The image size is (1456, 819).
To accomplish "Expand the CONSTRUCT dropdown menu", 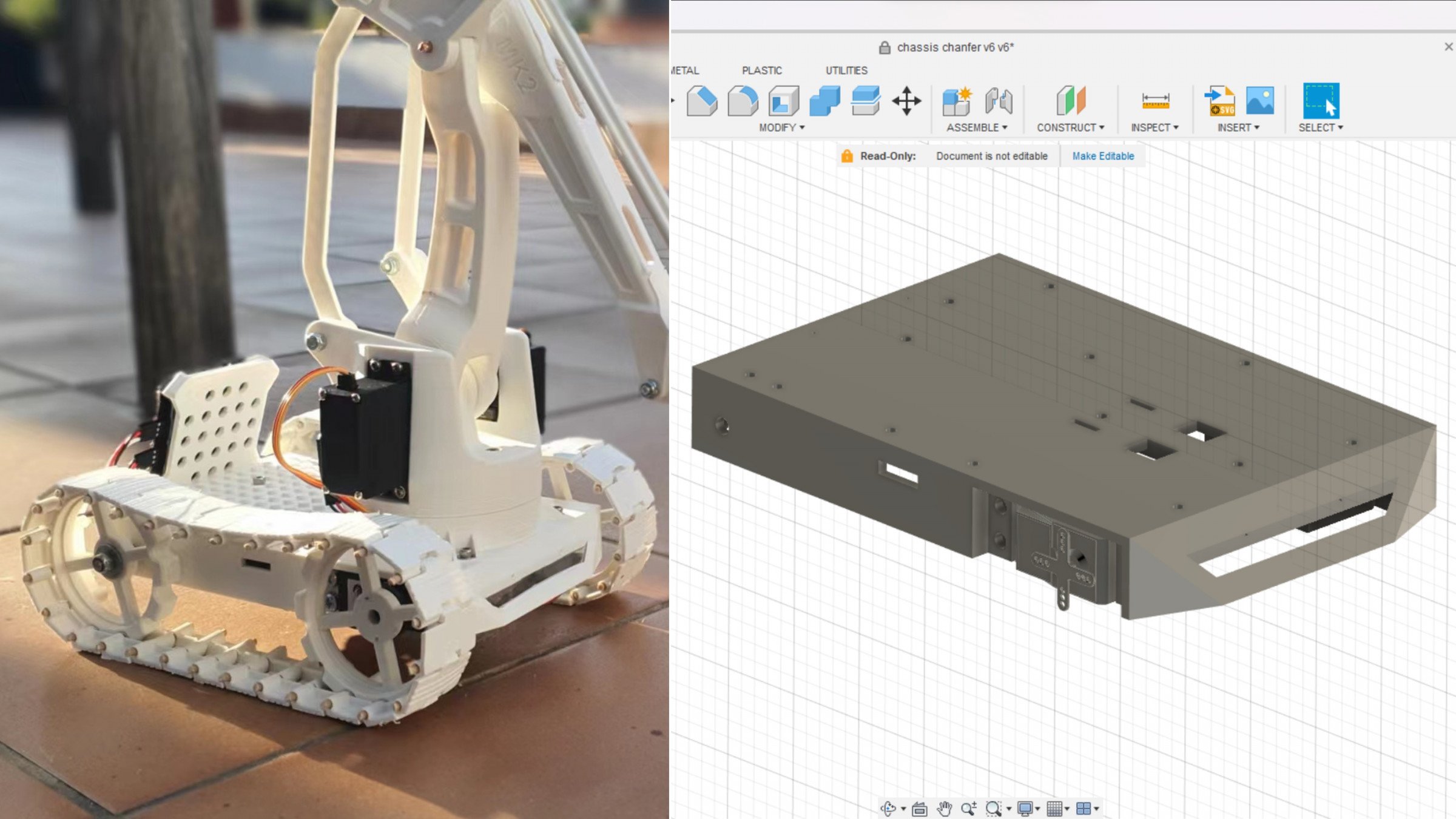I will click(x=1071, y=127).
